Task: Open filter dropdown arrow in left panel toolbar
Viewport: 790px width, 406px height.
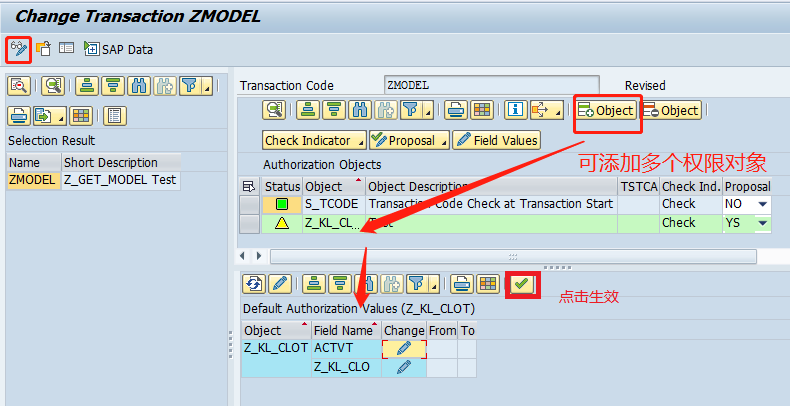Action: tap(207, 86)
